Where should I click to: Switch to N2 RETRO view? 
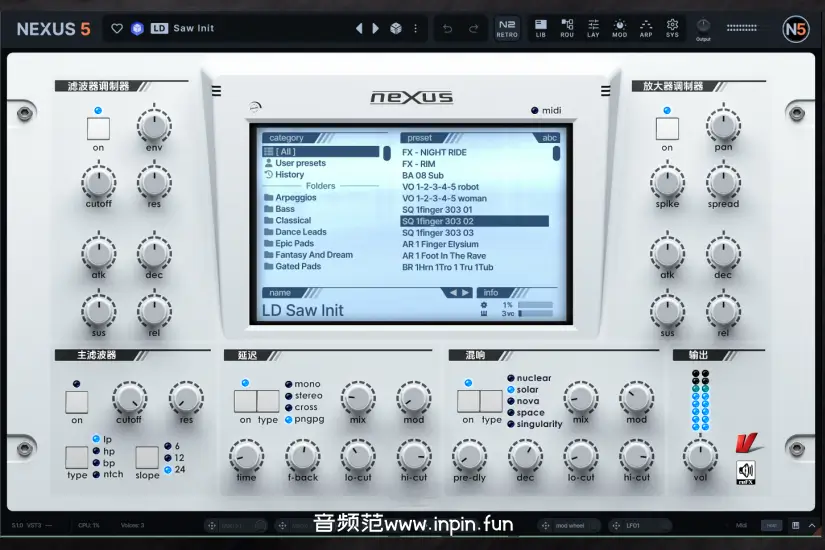pos(507,28)
